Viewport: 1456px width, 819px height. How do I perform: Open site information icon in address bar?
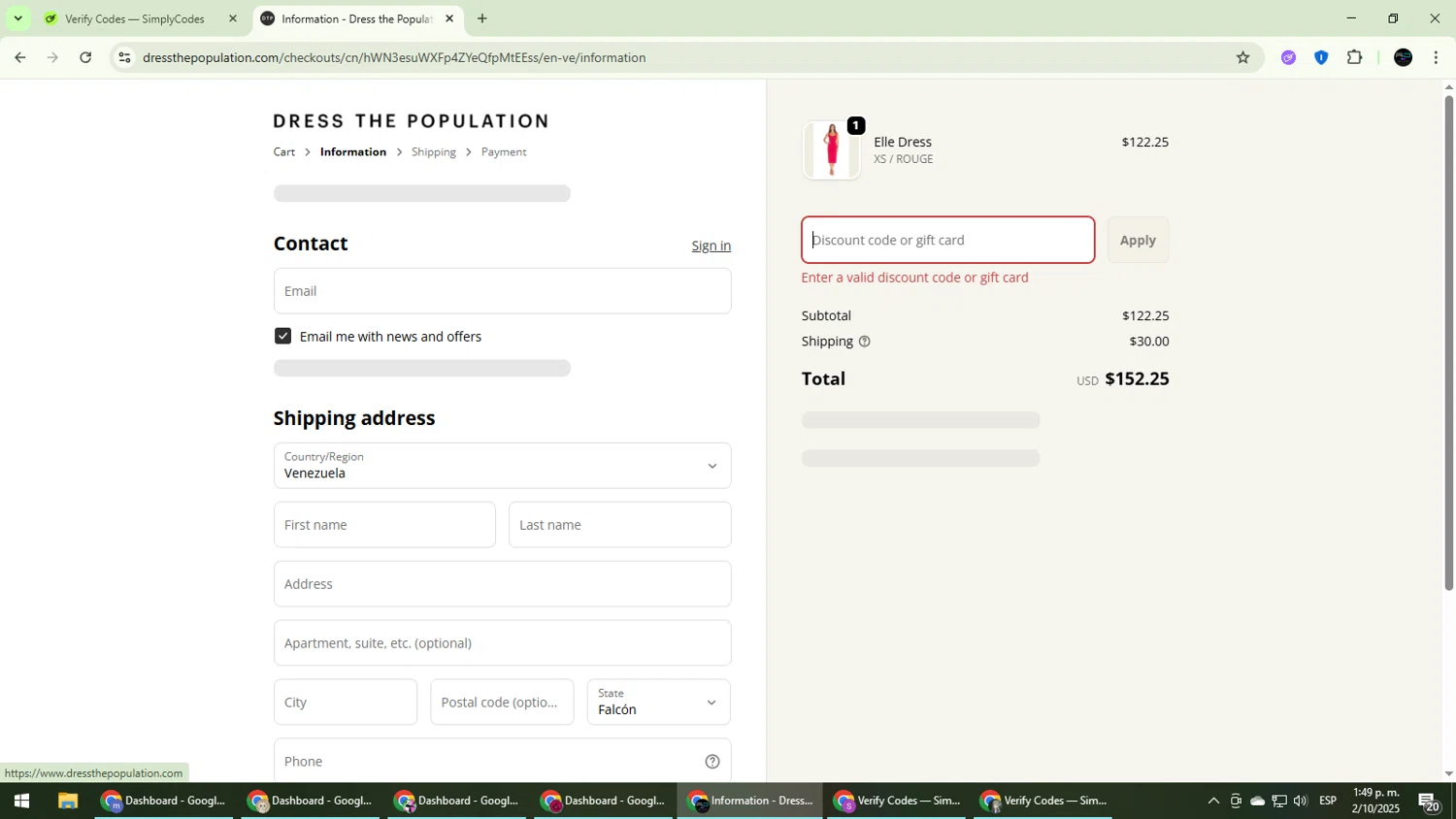(x=124, y=57)
